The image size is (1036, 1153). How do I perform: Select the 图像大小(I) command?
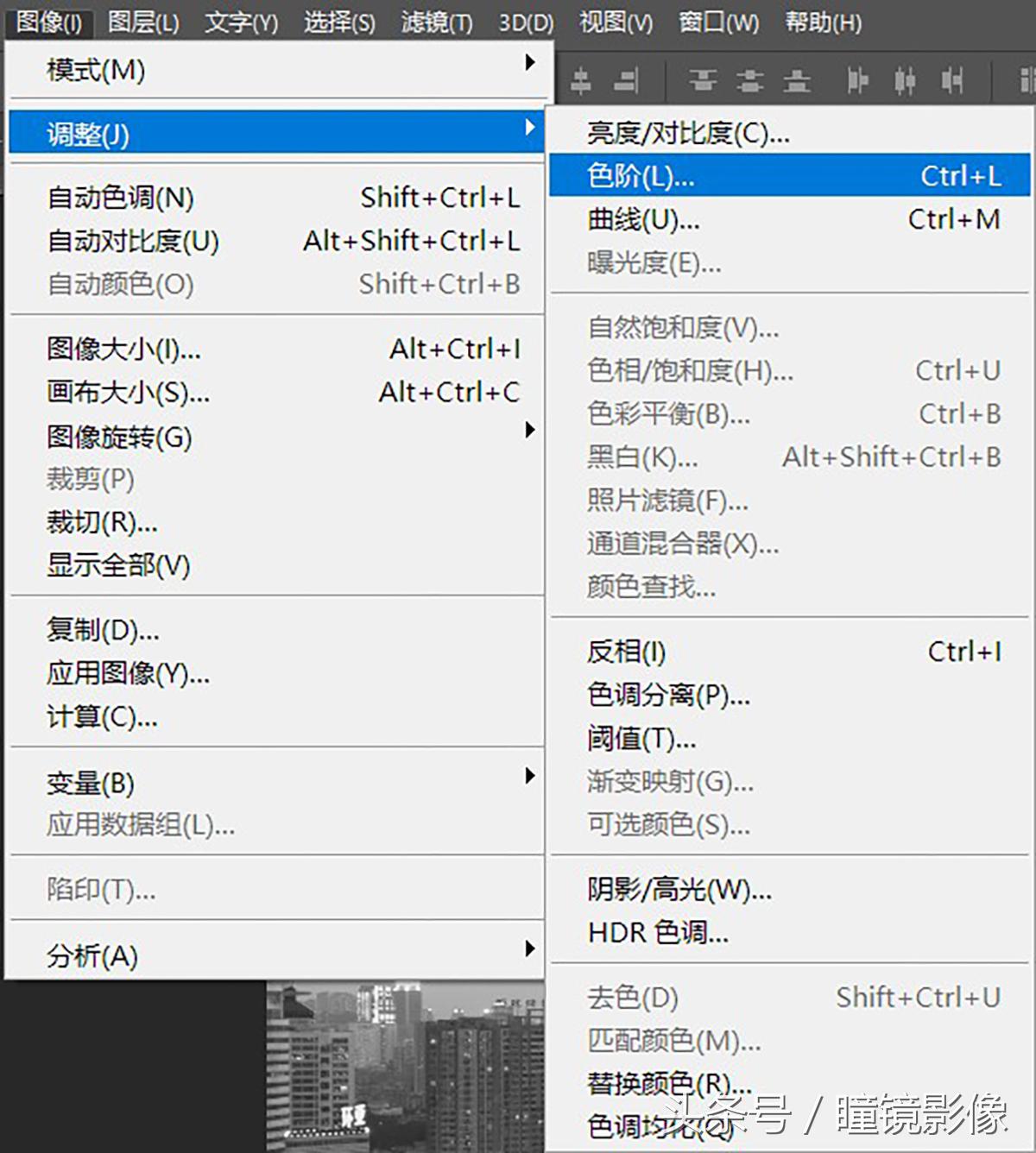point(123,350)
